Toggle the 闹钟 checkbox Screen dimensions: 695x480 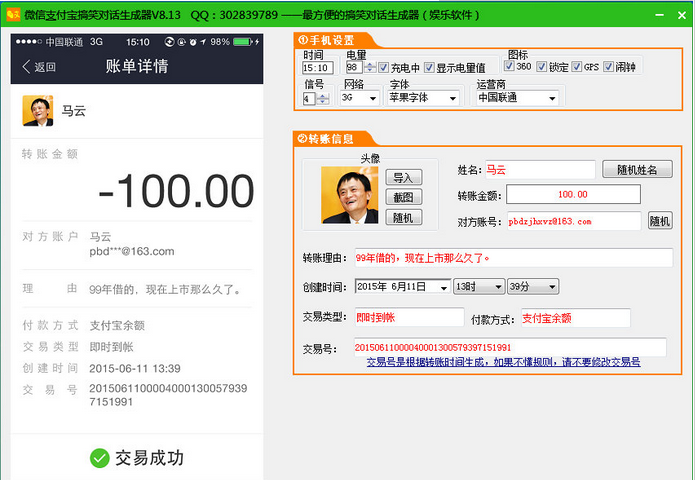pyautogui.click(x=609, y=67)
